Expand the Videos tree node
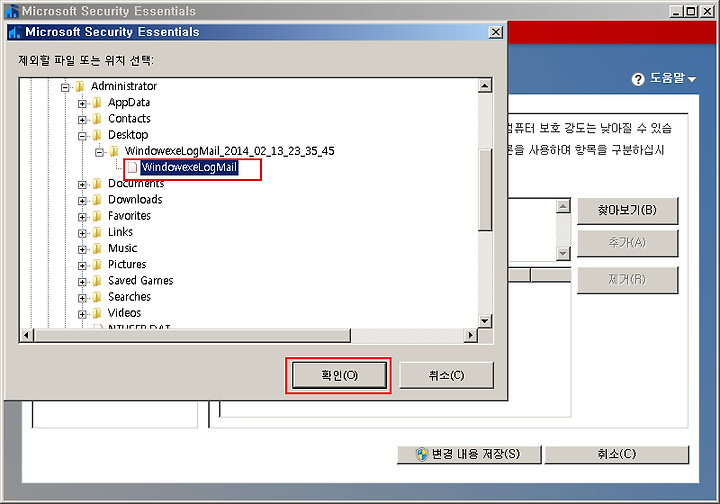The image size is (720, 504). tap(82, 314)
